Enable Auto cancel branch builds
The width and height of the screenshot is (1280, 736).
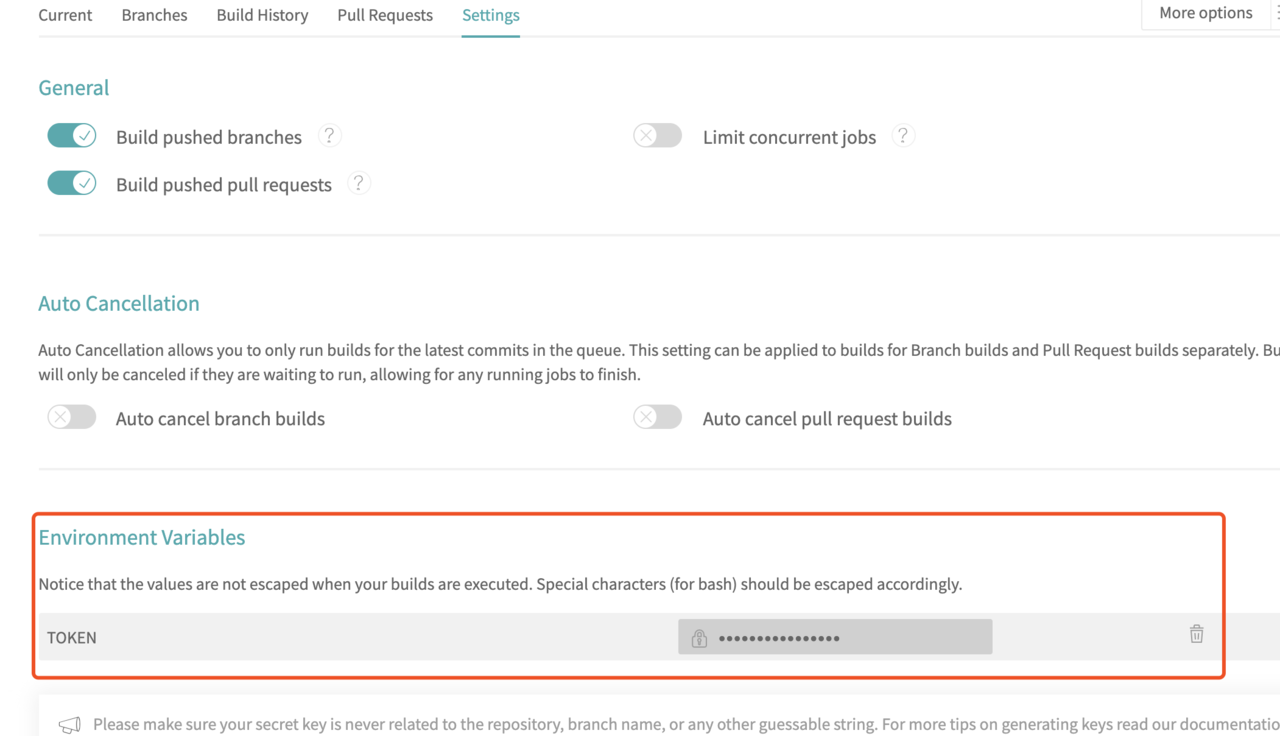coord(72,417)
